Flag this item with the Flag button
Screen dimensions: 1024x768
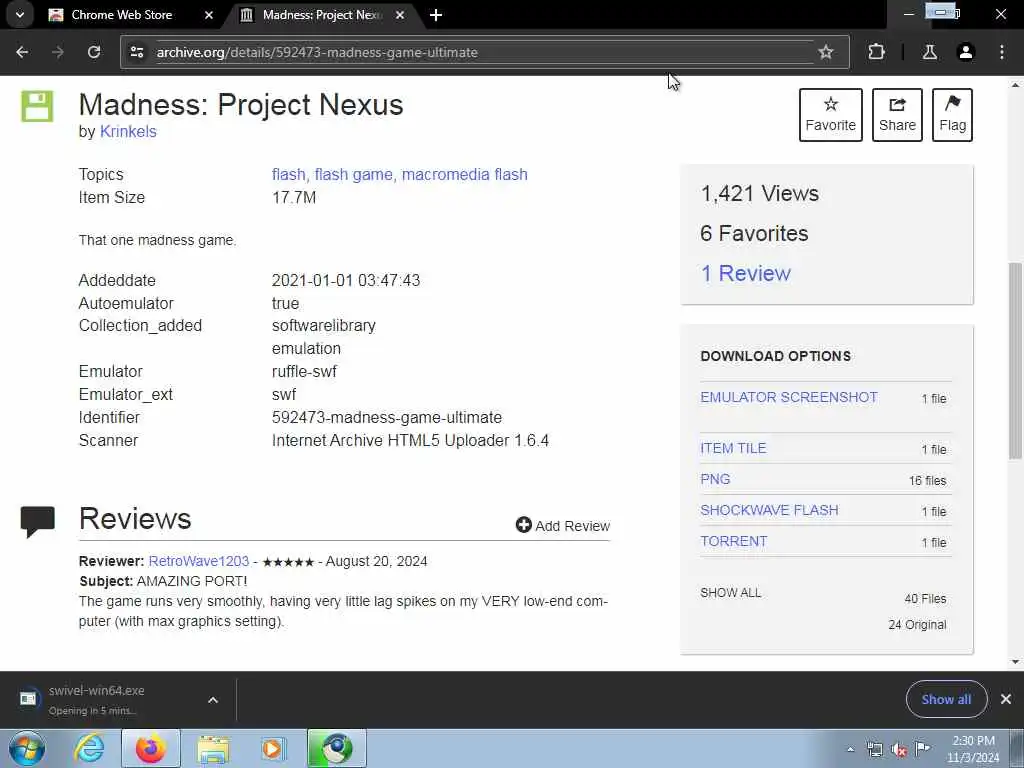pyautogui.click(x=952, y=115)
